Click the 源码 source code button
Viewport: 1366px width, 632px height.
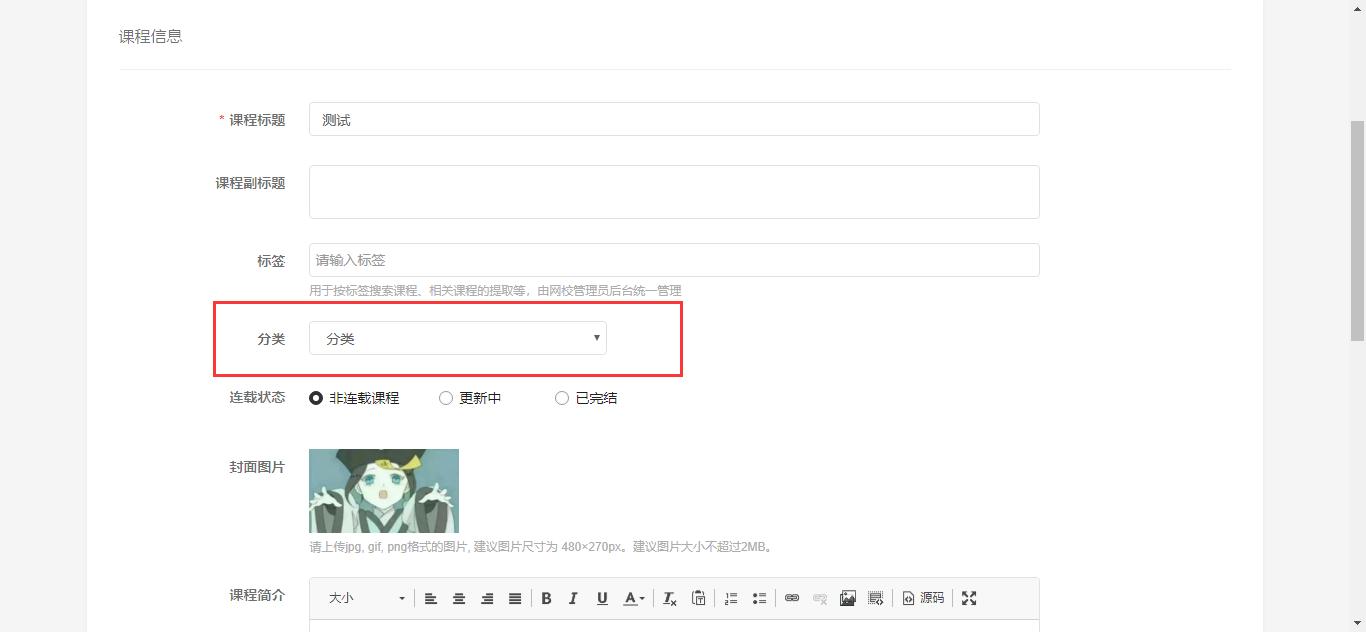pyautogui.click(x=923, y=598)
